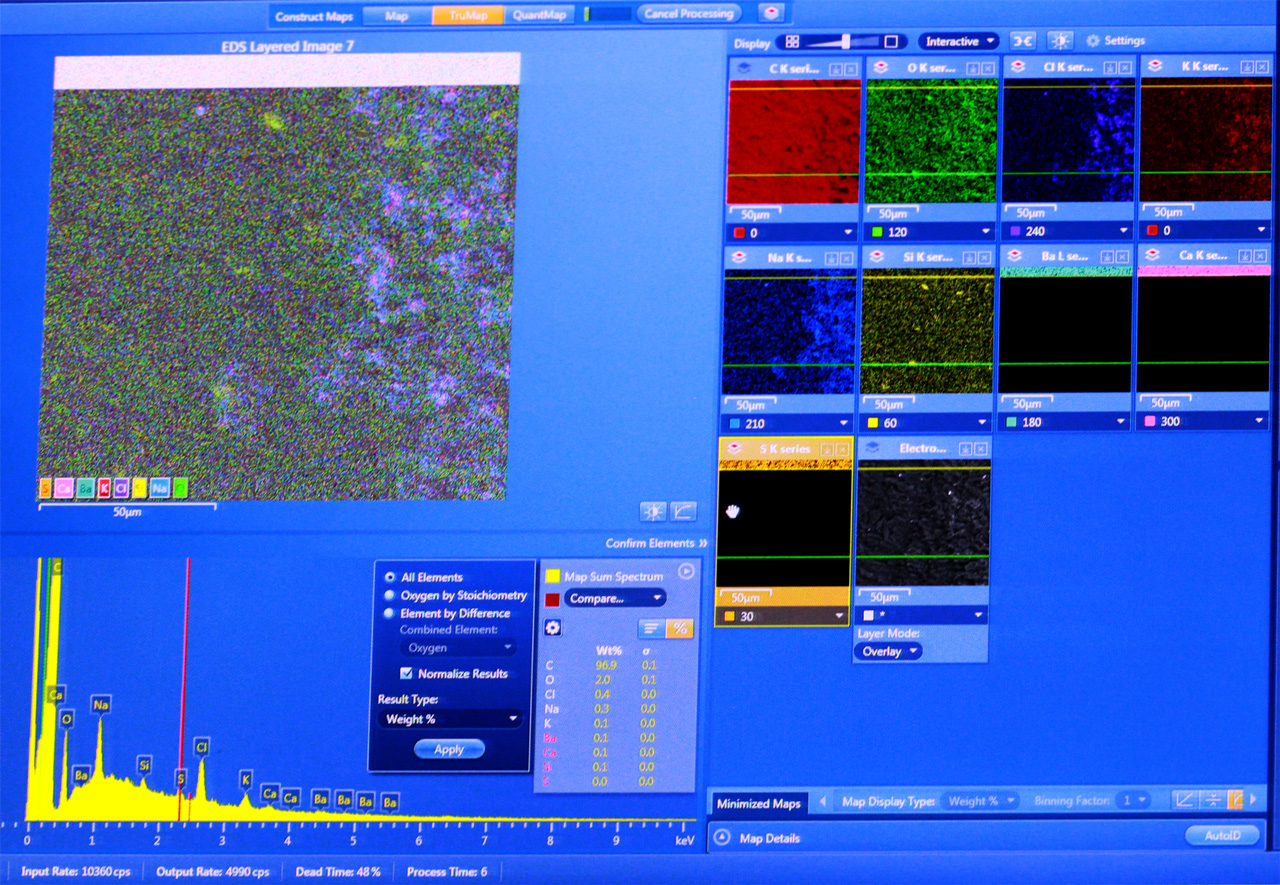Open the Compare... dropdown
This screenshot has width=1280, height=885.
click(615, 598)
